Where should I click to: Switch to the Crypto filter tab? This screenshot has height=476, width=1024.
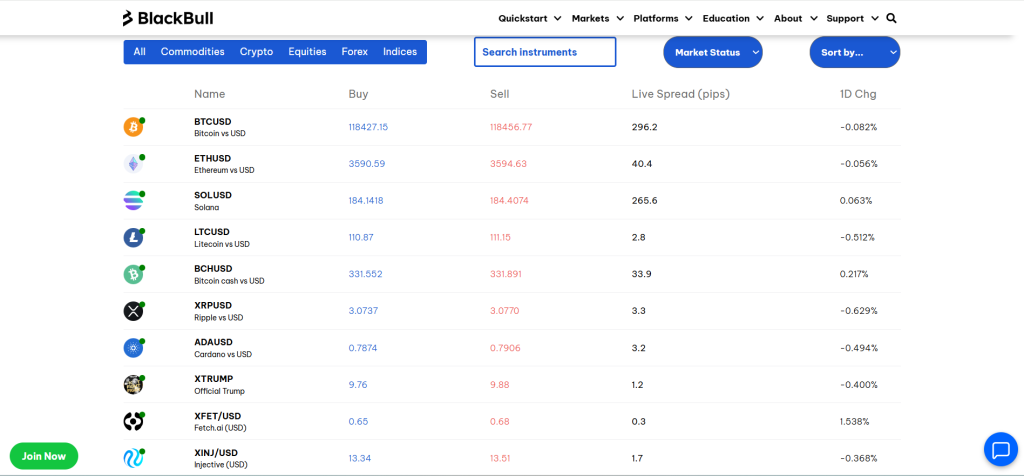[256, 52]
